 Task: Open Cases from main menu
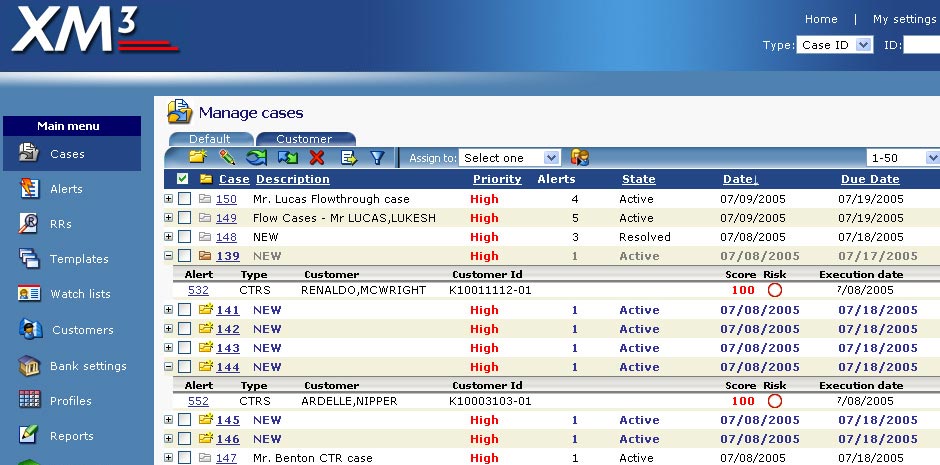72,153
